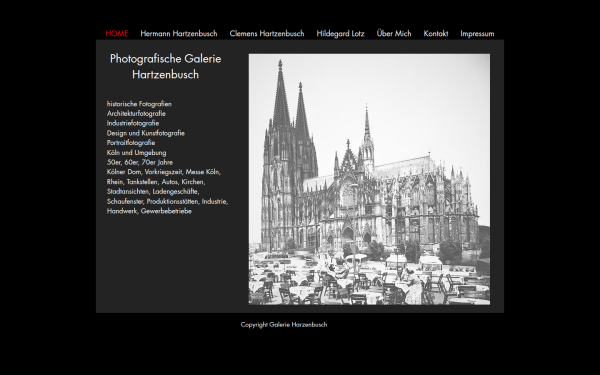Image resolution: width=600 pixels, height=375 pixels.
Task: Click the line 'Handwerk, Gewerbebetriebe'
Action: point(149,211)
